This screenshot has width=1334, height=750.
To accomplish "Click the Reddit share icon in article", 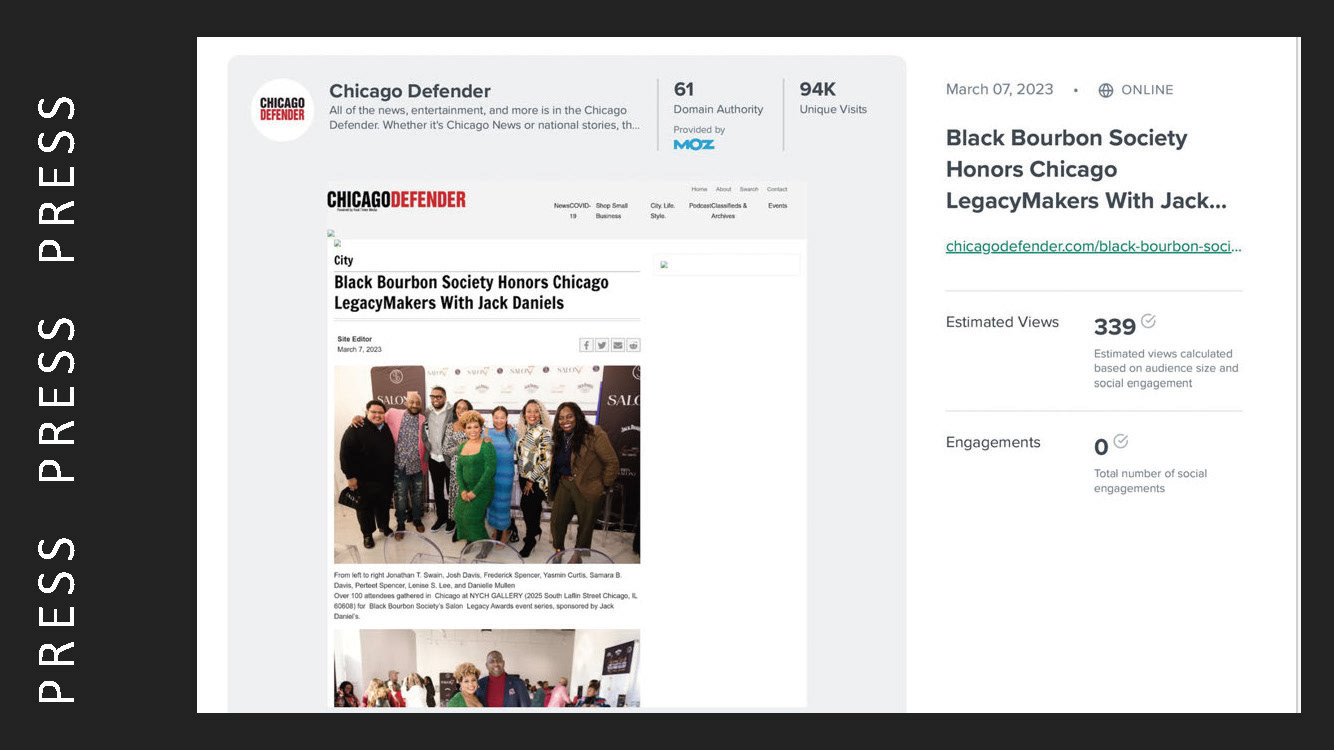I will [x=633, y=345].
